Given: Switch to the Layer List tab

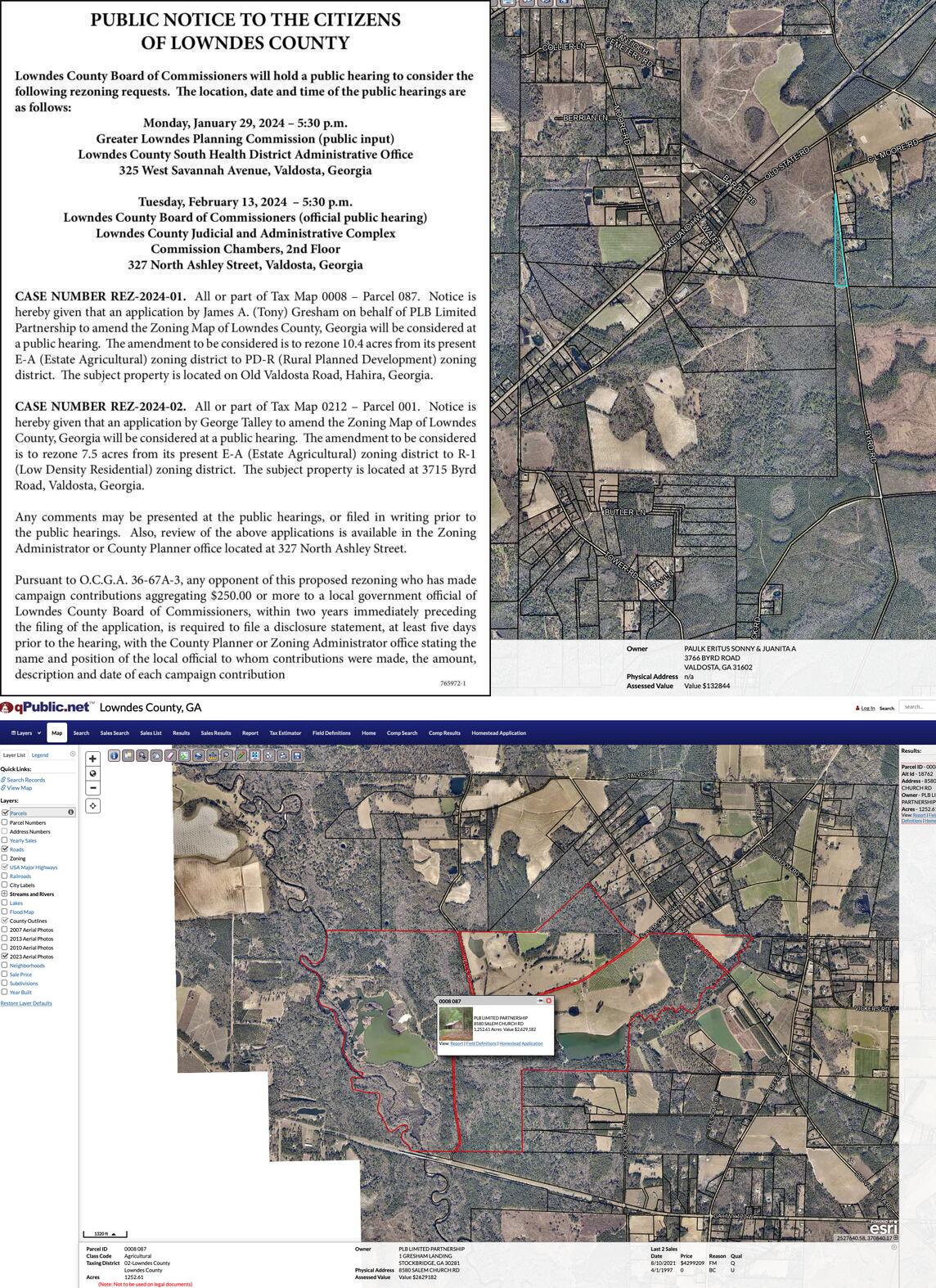Looking at the screenshot, I should pos(14,754).
